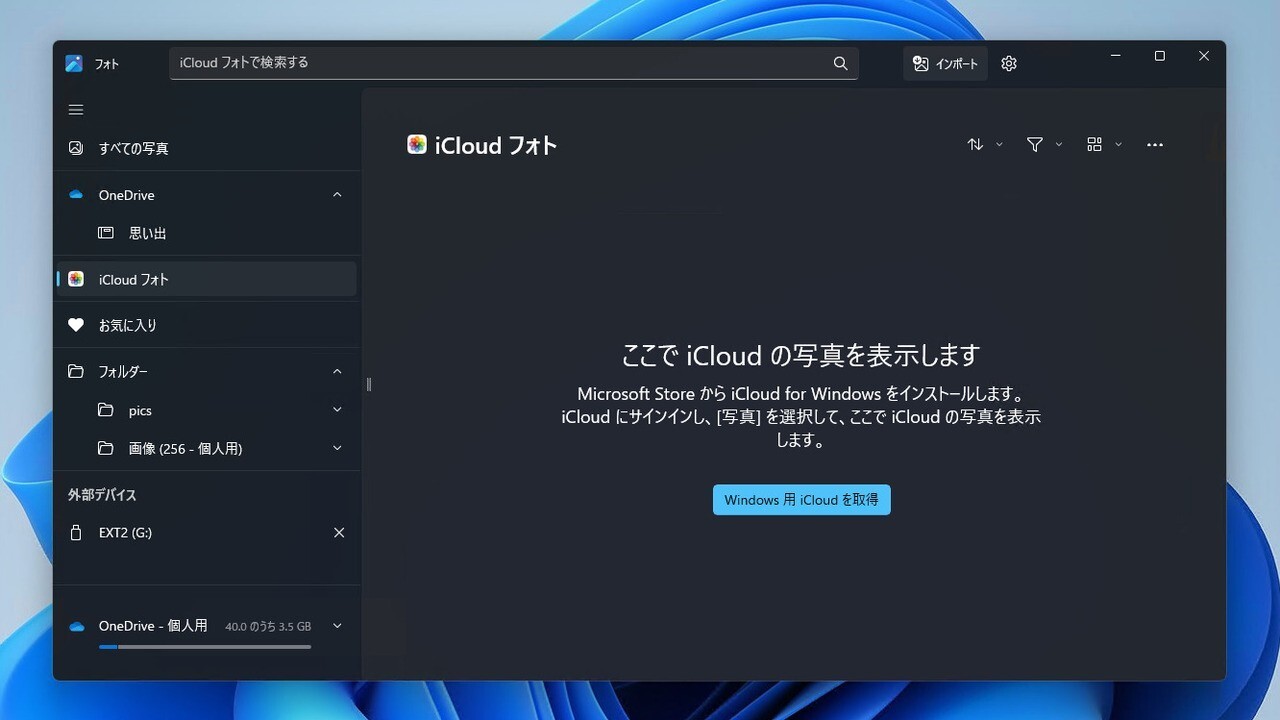This screenshot has width=1280, height=720.
Task: Click the filter funnel icon
Action: pyautogui.click(x=1035, y=144)
